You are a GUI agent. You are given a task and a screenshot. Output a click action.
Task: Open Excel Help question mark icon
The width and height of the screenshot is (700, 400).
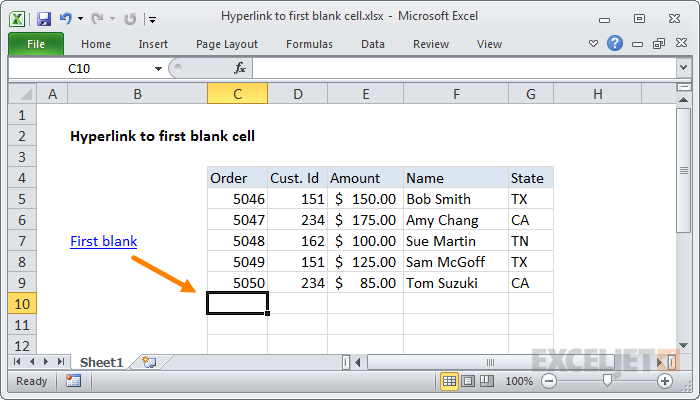(615, 43)
